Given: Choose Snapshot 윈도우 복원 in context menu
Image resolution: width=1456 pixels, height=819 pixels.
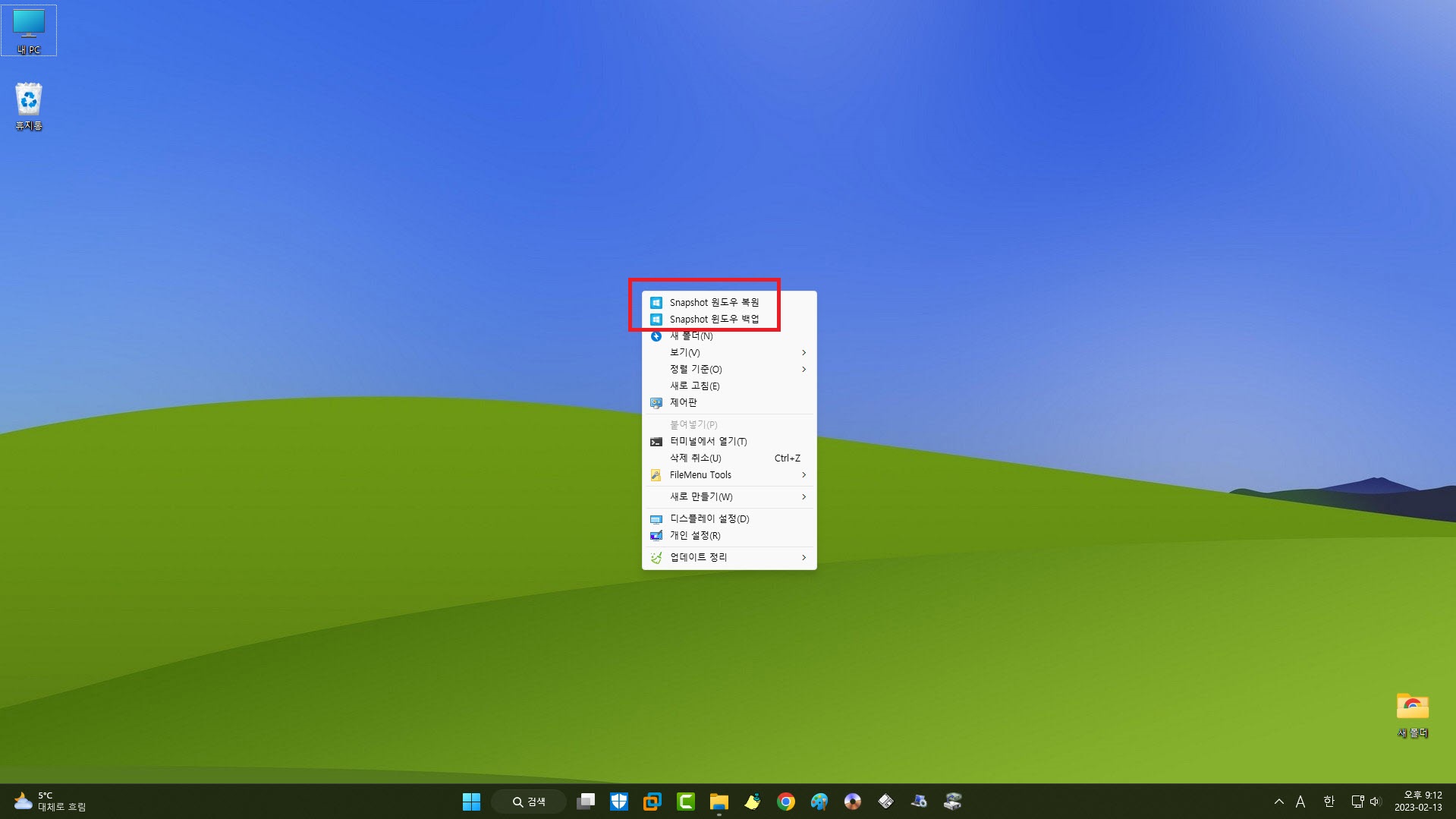Looking at the screenshot, I should 729,302.
